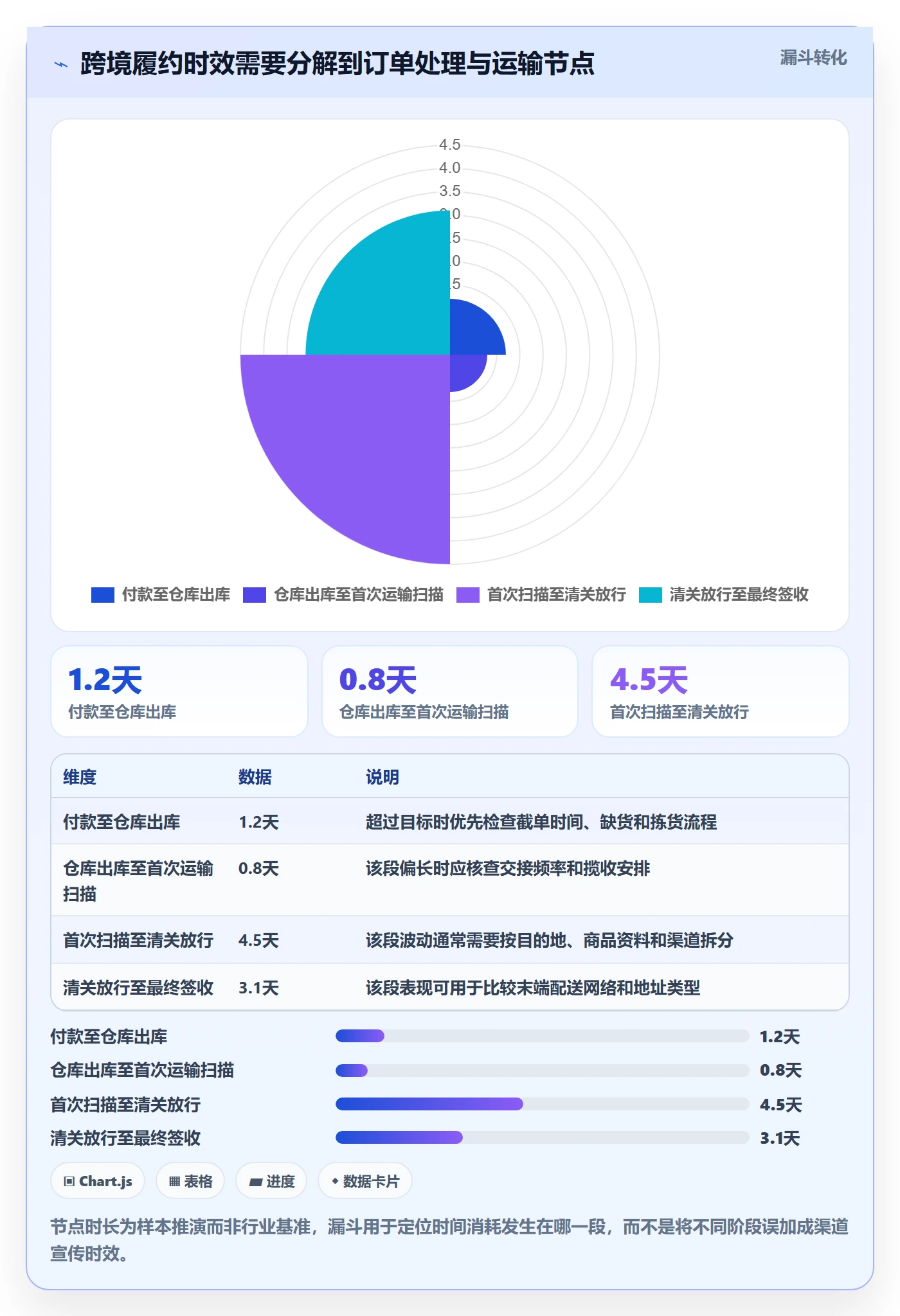Click the diamond icon in 数据卡片 chip

pos(335,1181)
